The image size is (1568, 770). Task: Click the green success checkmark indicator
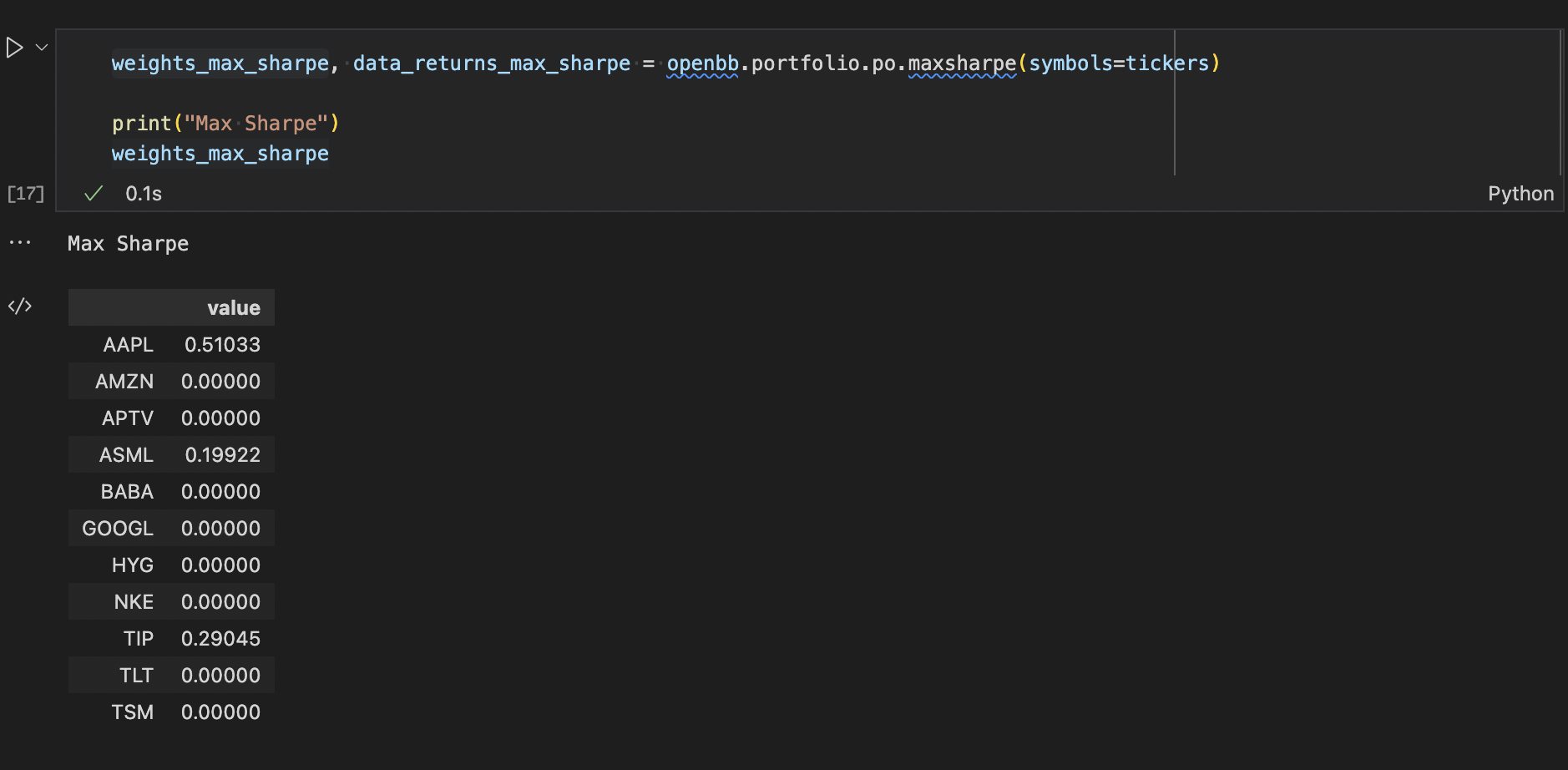[93, 193]
